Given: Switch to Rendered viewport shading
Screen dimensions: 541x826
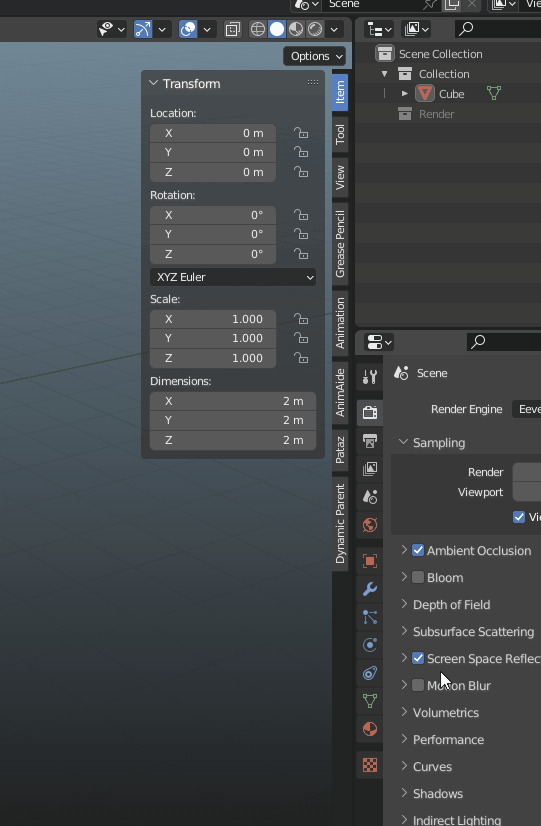Looking at the screenshot, I should coord(314,29).
